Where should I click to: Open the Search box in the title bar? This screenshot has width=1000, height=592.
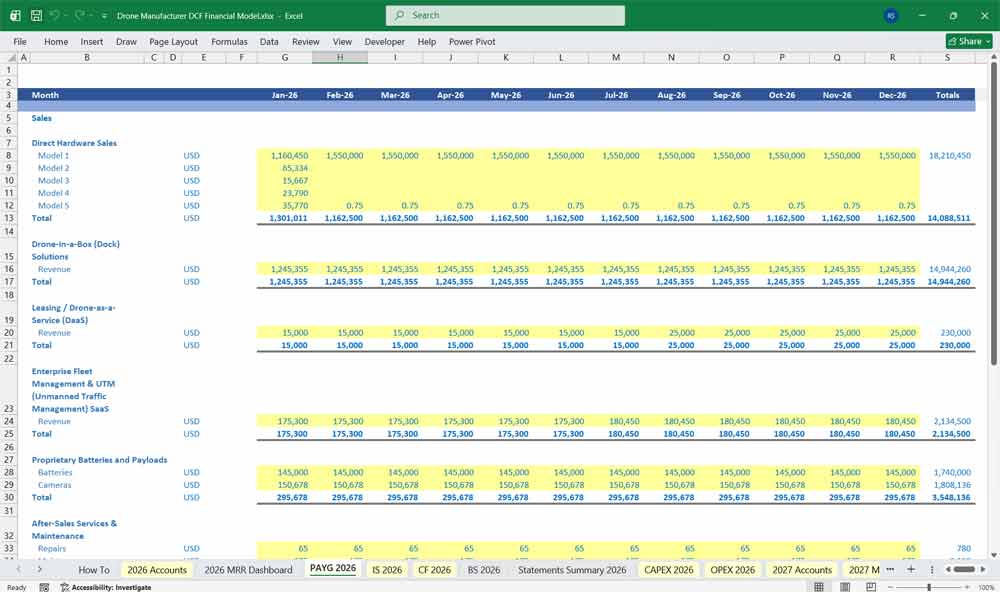[x=504, y=15]
